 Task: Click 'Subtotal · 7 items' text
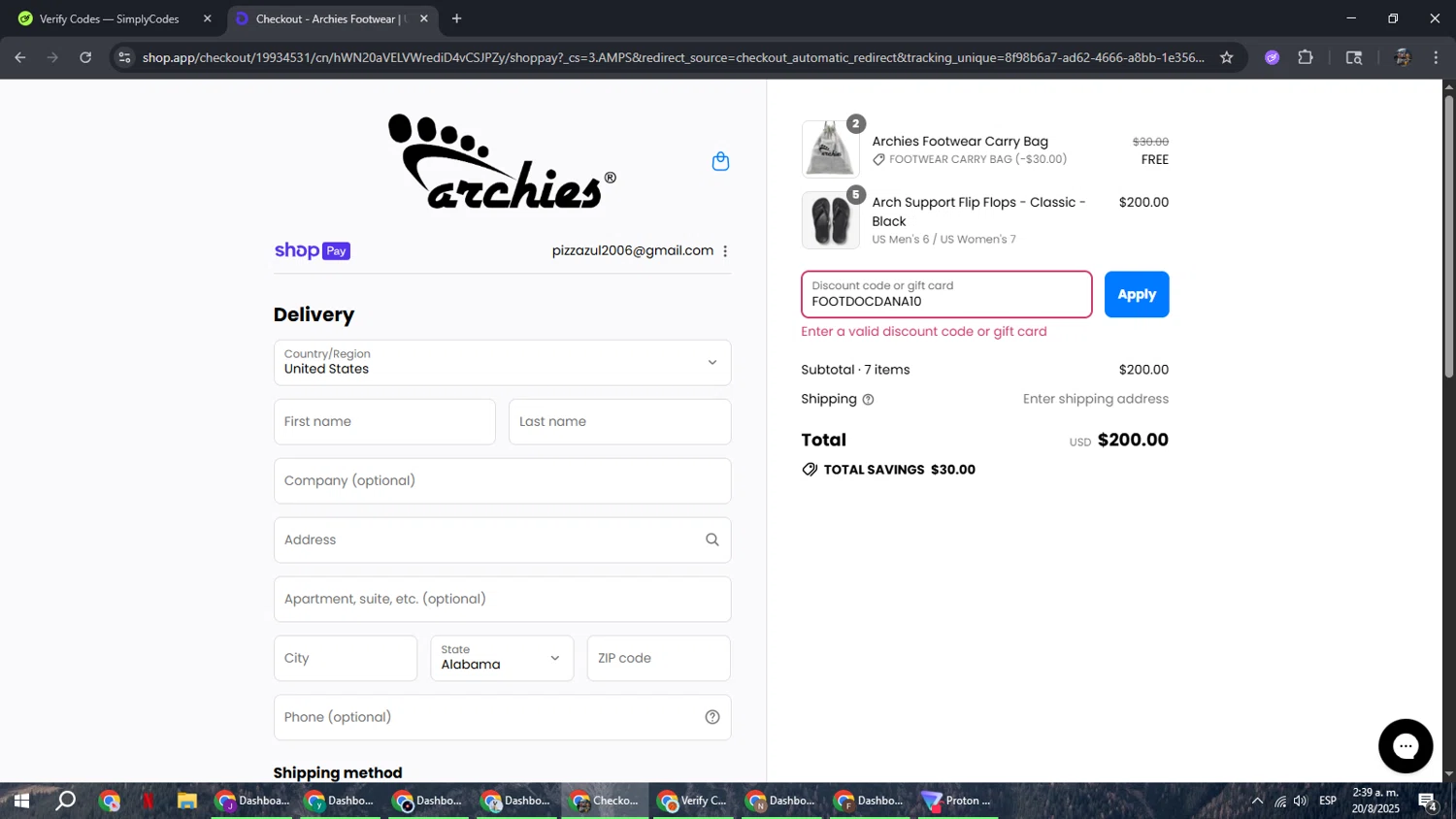click(855, 370)
